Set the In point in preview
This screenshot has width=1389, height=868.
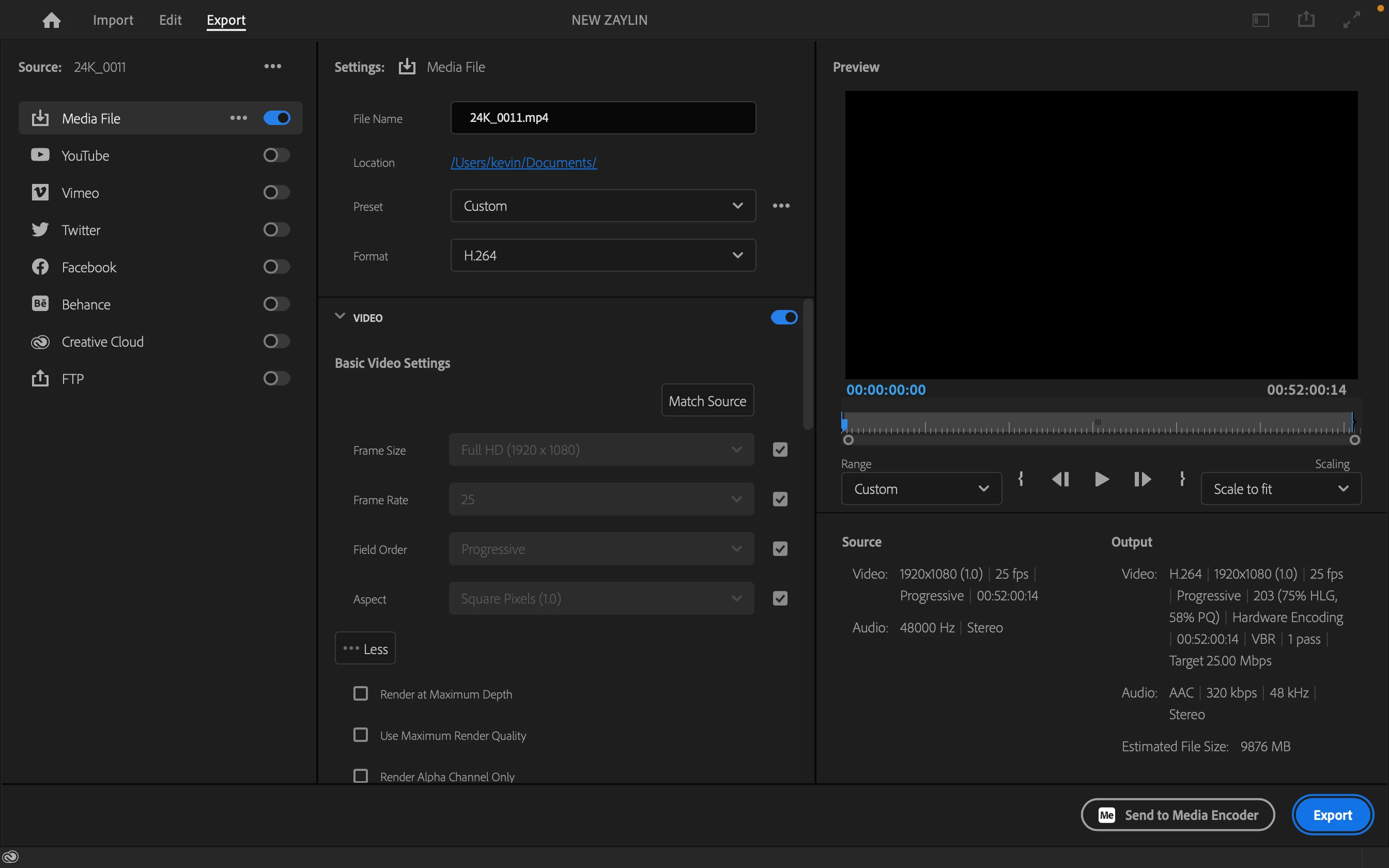coord(1021,479)
